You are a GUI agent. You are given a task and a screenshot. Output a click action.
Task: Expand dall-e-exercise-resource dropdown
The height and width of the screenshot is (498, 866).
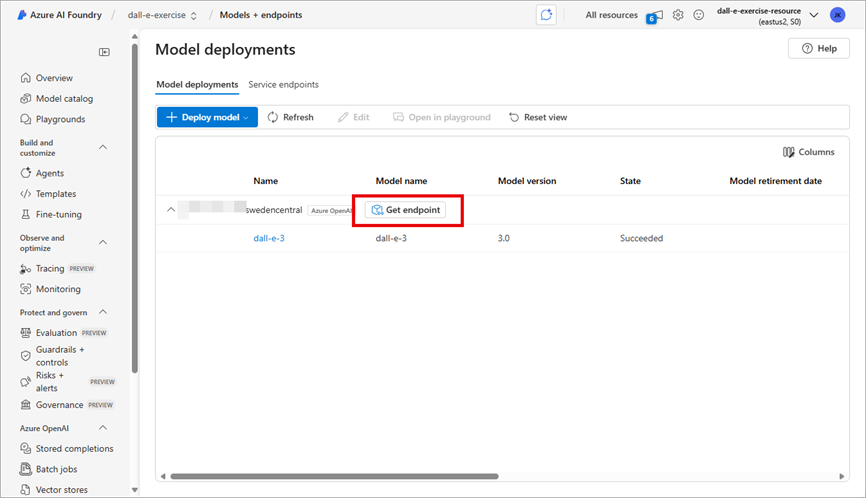pyautogui.click(x=814, y=15)
